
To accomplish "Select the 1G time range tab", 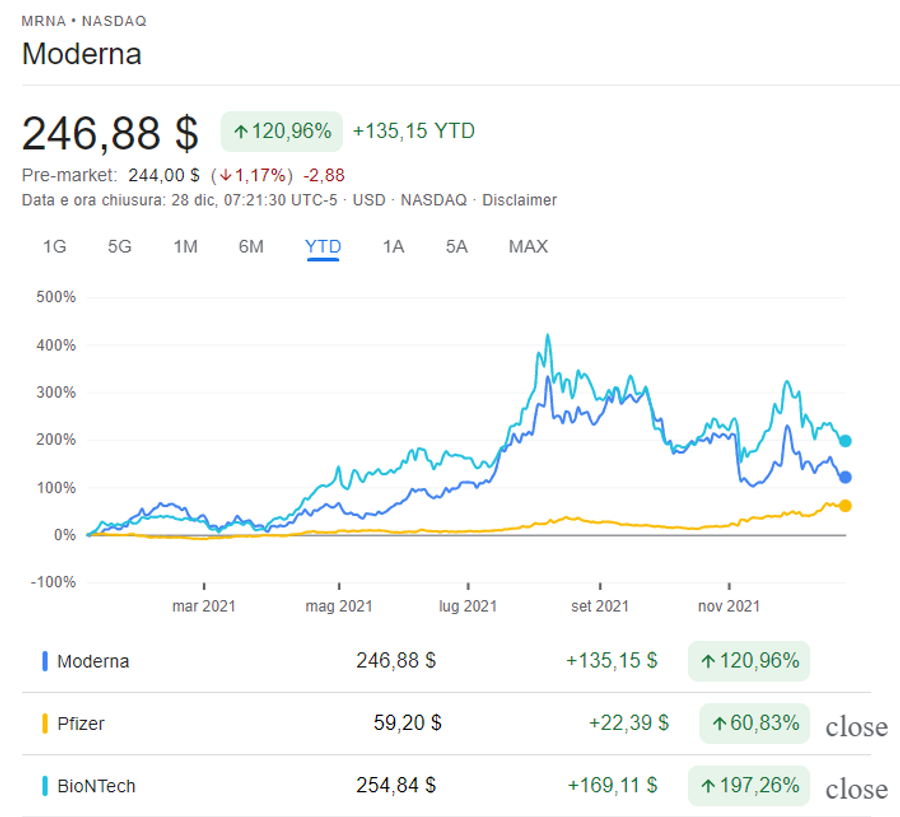I will [55, 247].
